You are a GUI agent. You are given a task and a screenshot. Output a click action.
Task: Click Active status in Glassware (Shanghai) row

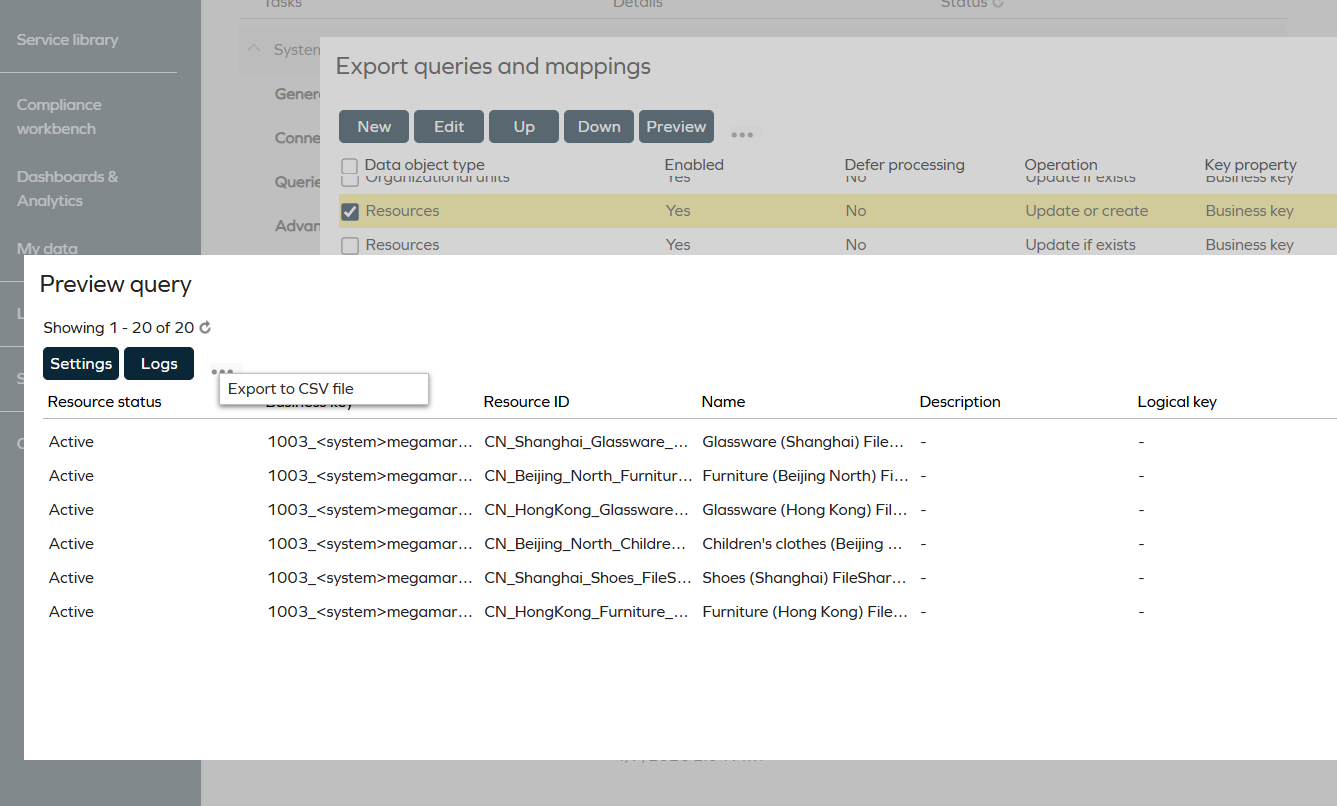click(x=71, y=442)
